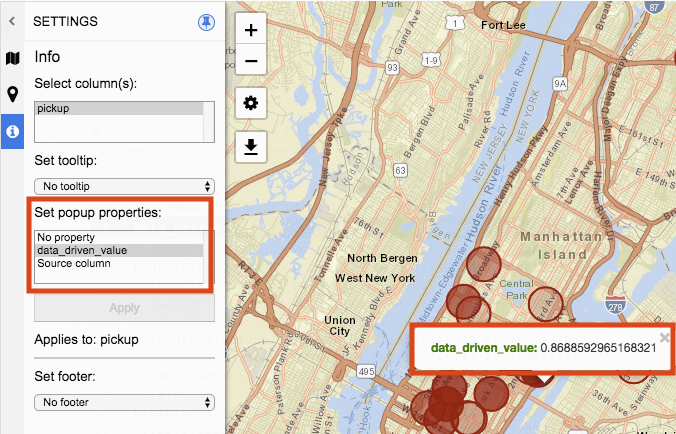676x434 pixels.
Task: Choose No property in popup properties
Action: click(x=119, y=237)
